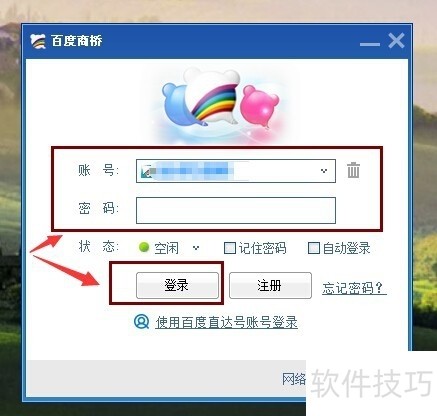Click the Baidu Shangqiao title bar logo
Viewport: 437px width, 416px height.
(38, 42)
